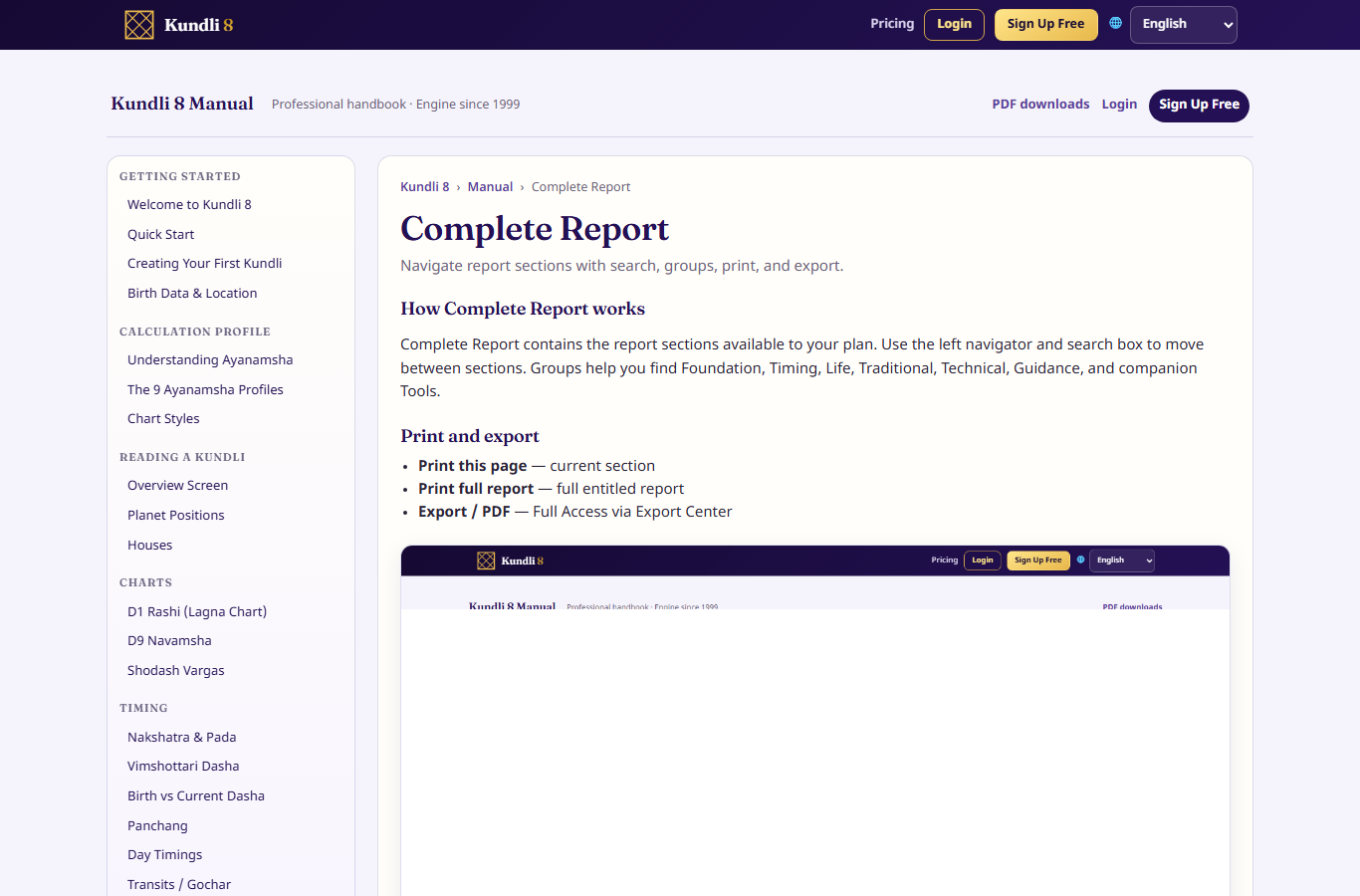This screenshot has width=1360, height=896.
Task: Click the Complete Report page heading
Action: click(535, 229)
